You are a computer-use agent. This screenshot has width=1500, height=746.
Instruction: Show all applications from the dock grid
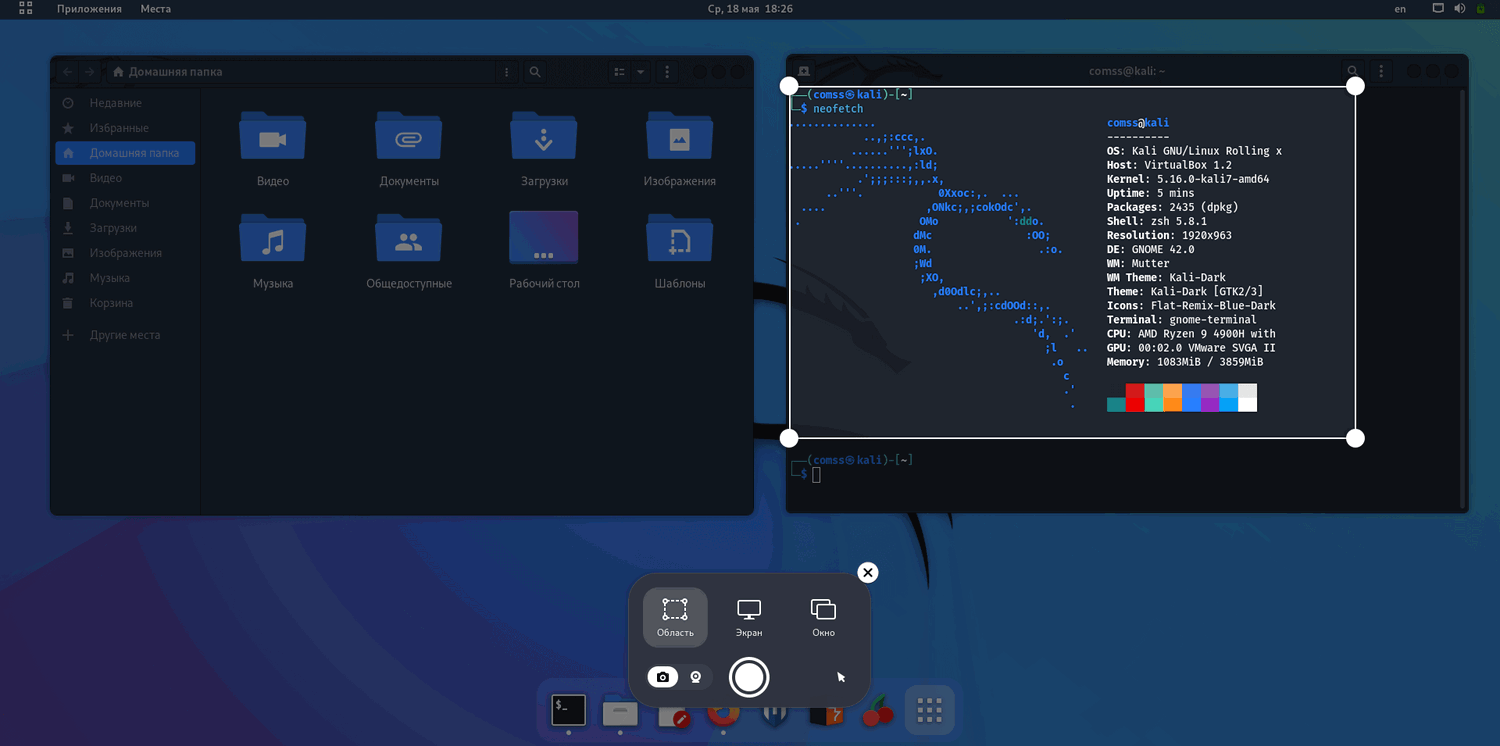pos(930,710)
